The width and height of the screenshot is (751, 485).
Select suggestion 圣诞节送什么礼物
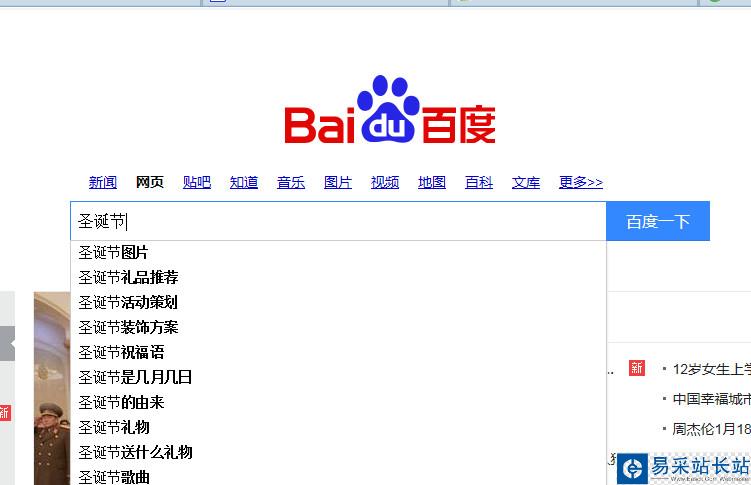click(338, 452)
